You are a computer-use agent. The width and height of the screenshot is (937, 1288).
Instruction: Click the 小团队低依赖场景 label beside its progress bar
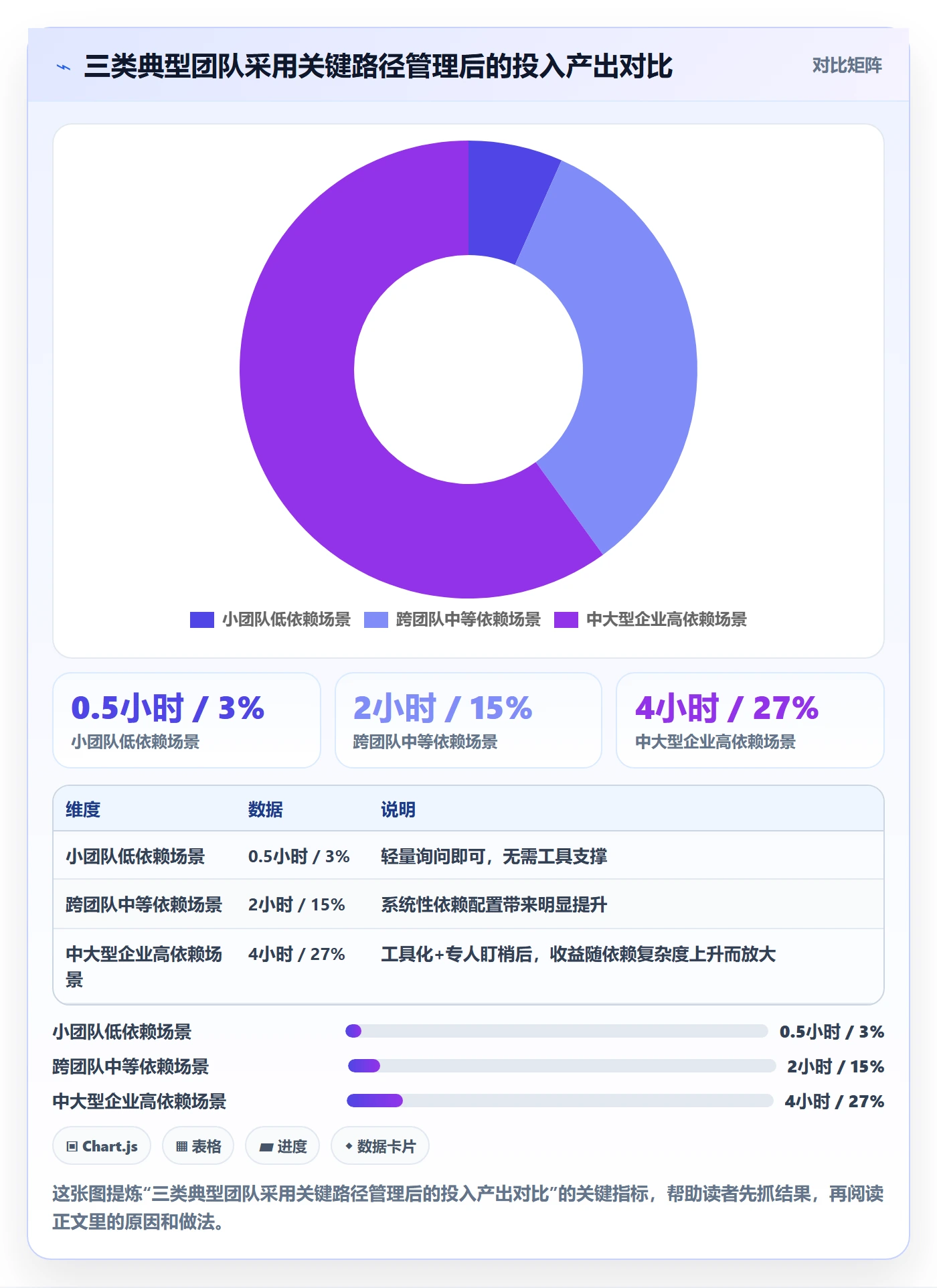[122, 1032]
